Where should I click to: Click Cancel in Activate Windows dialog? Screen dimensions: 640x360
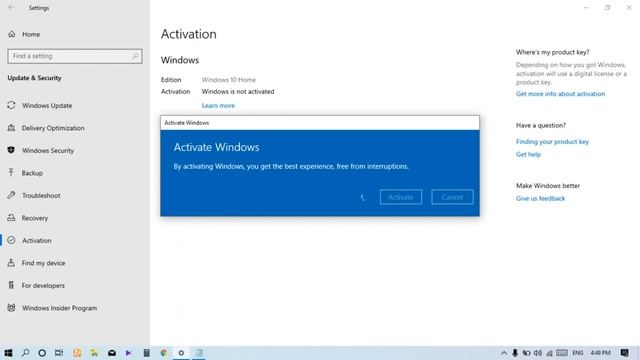[x=452, y=197]
